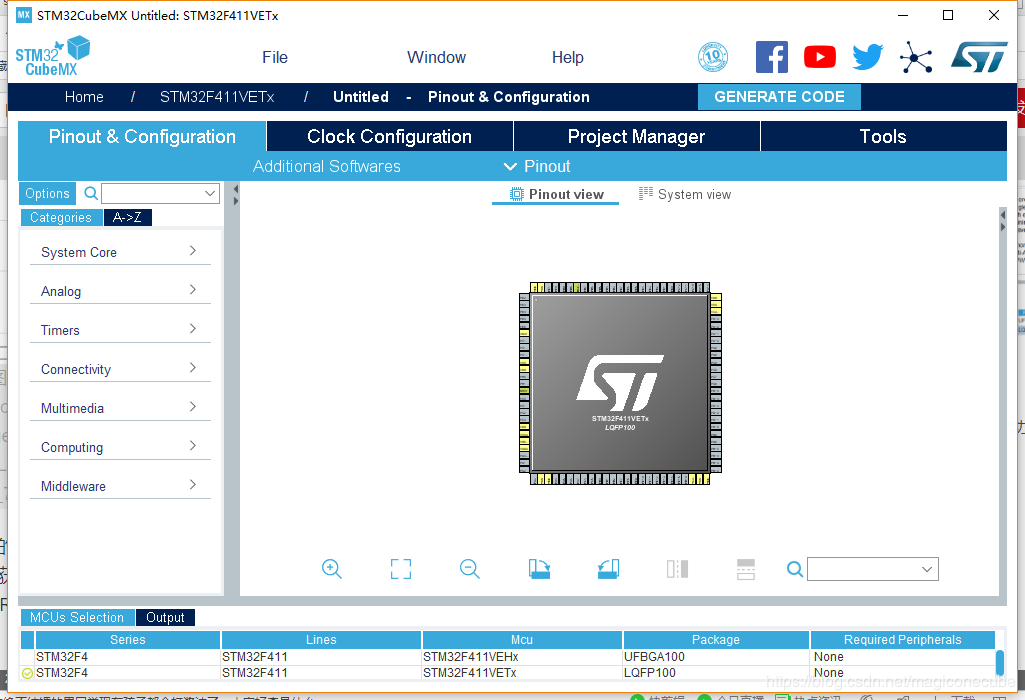The height and width of the screenshot is (700, 1025).
Task: Open the Help menu
Action: tap(567, 58)
